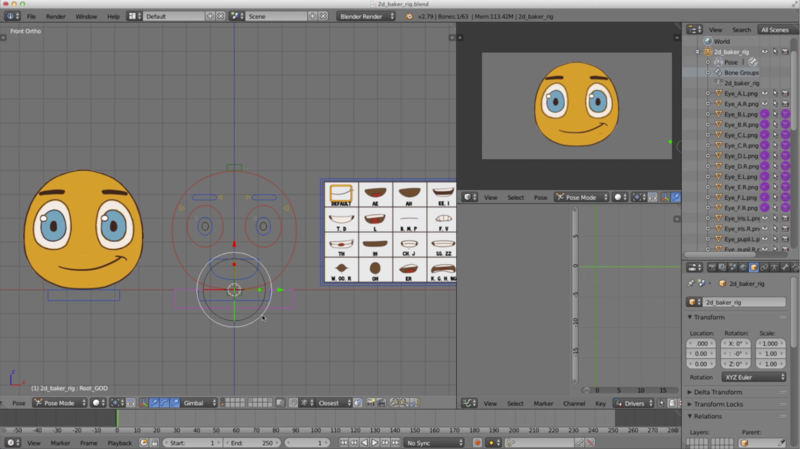Click the End frame value field
The height and width of the screenshot is (449, 800).
point(252,442)
